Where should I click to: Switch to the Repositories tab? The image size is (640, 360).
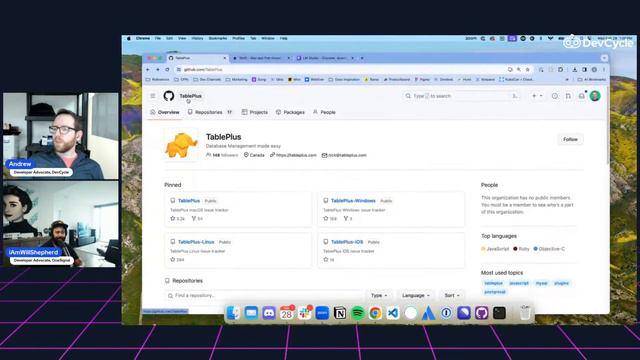coord(210,112)
